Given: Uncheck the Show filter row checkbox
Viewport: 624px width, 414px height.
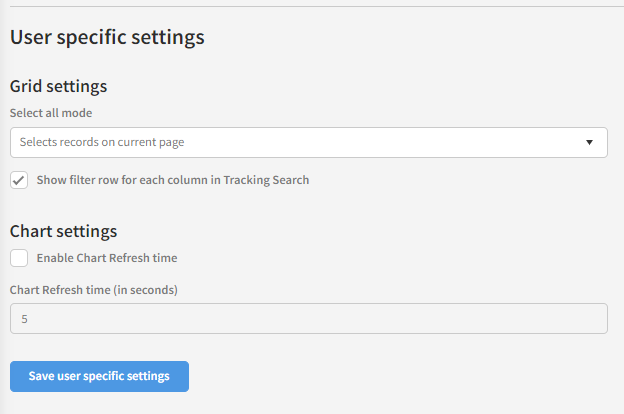Looking at the screenshot, I should (x=19, y=180).
